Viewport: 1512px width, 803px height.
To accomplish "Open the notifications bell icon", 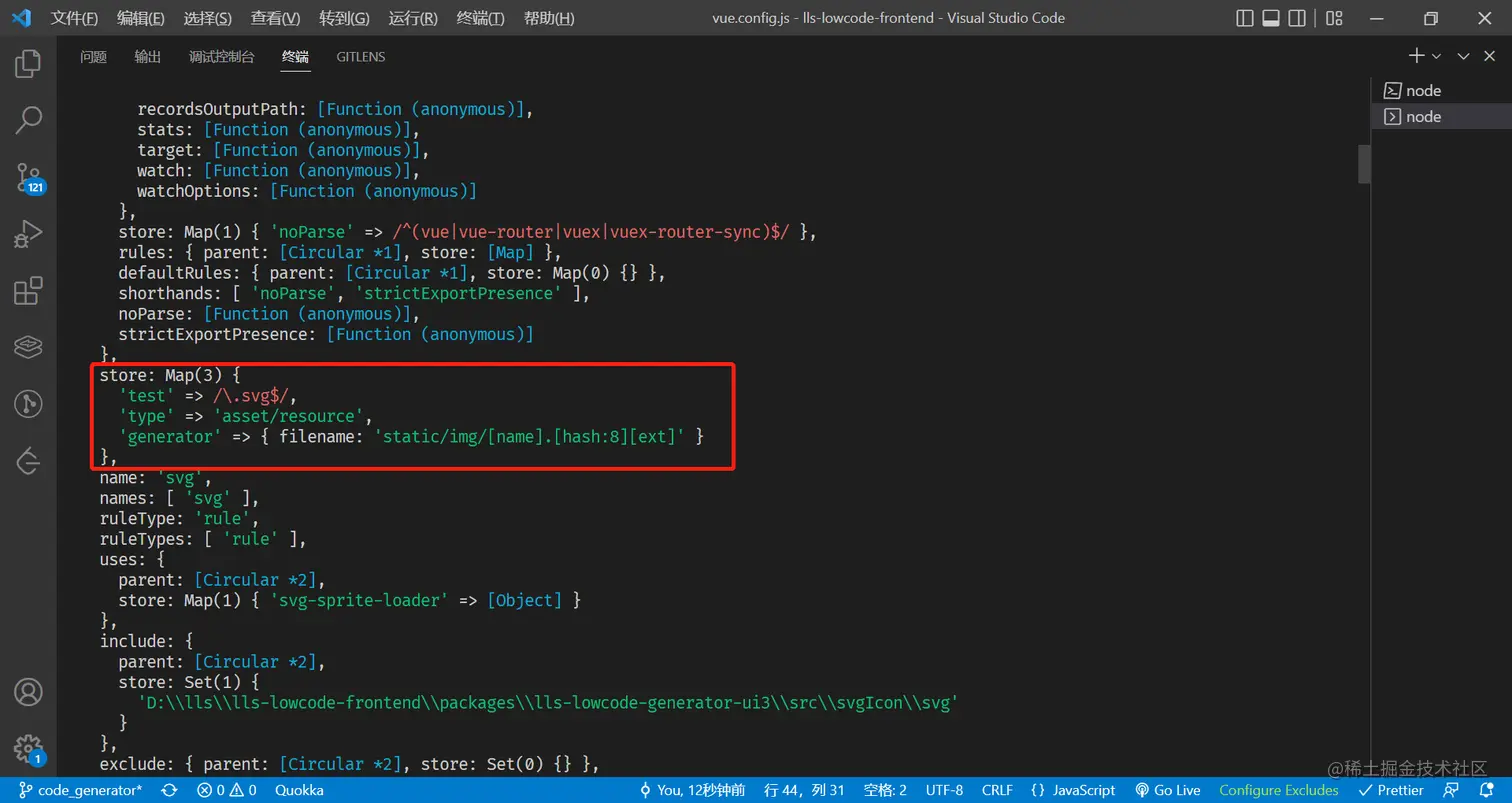I will pyautogui.click(x=1487, y=790).
